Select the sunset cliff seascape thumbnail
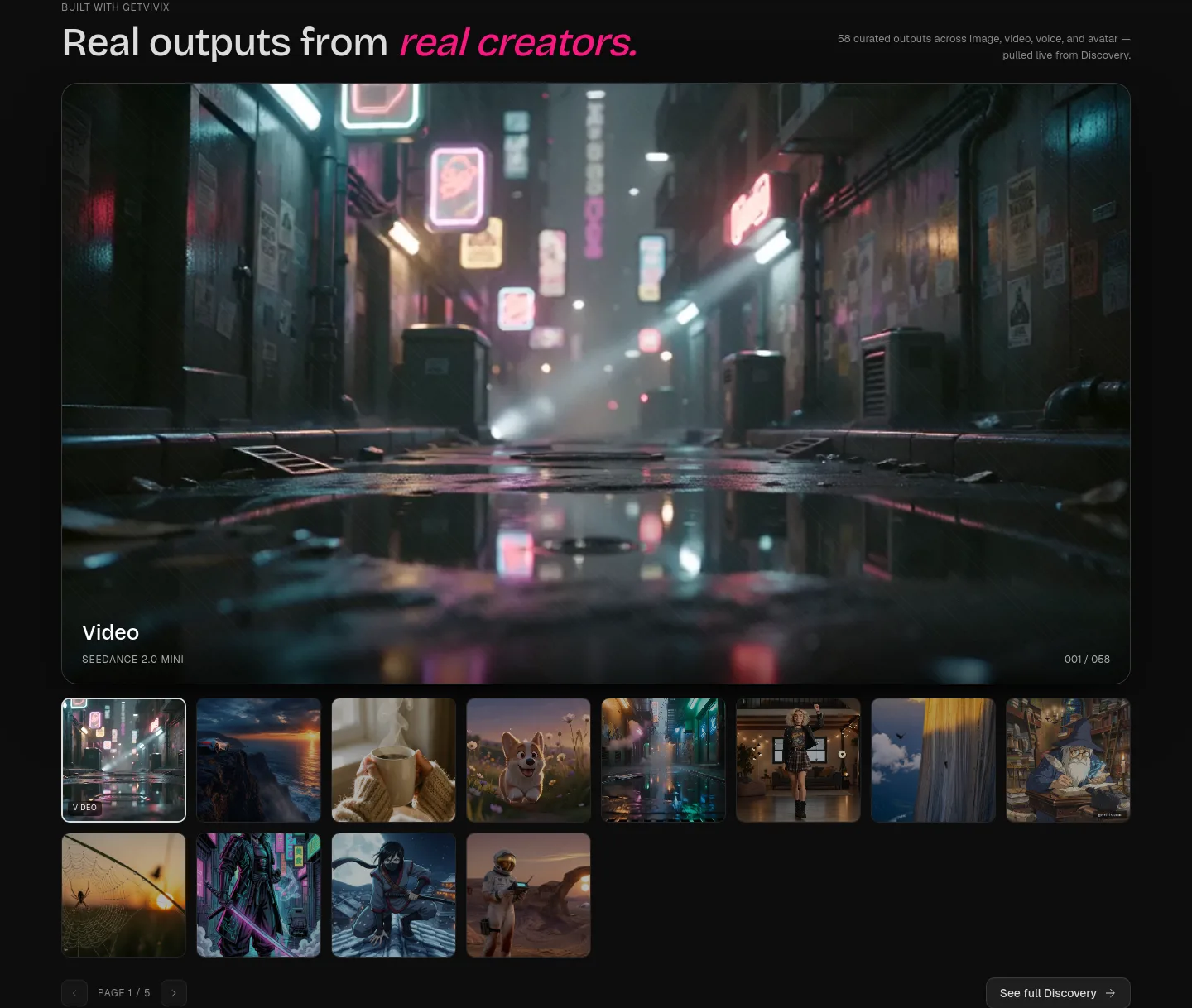Viewport: 1192px width, 1008px height. (x=258, y=760)
